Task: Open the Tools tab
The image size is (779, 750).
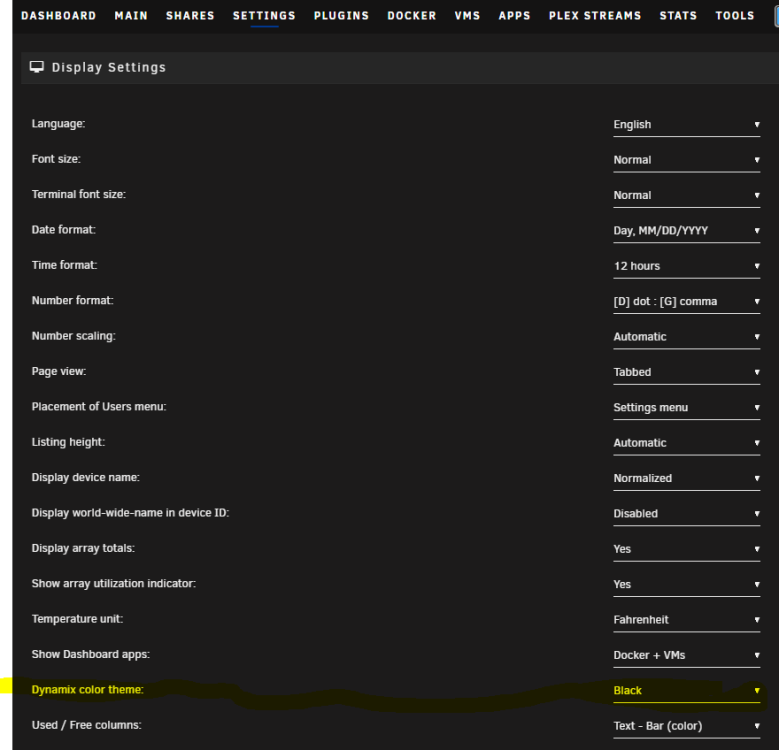Action: click(735, 16)
